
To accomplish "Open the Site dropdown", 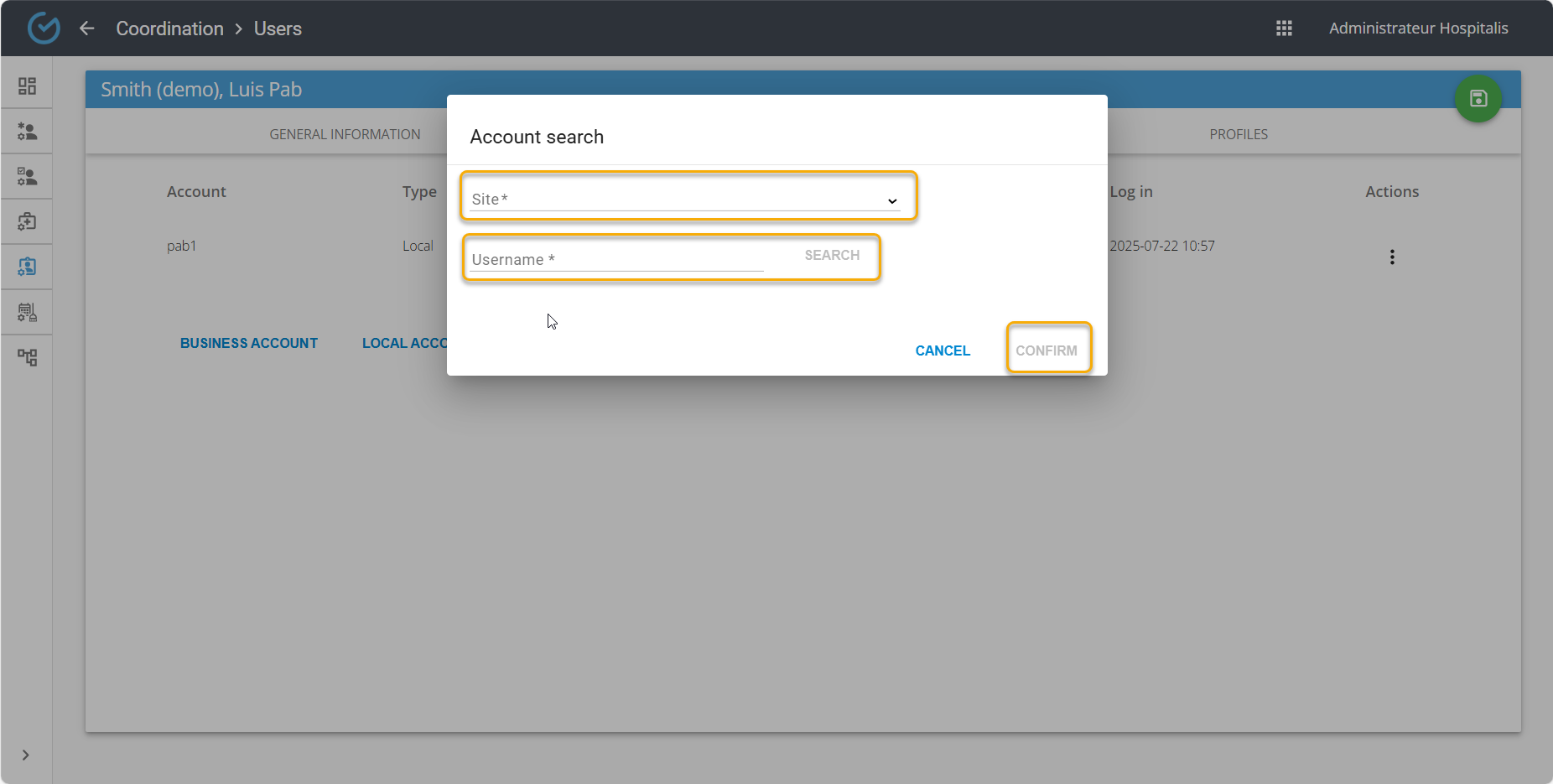I will coord(685,200).
